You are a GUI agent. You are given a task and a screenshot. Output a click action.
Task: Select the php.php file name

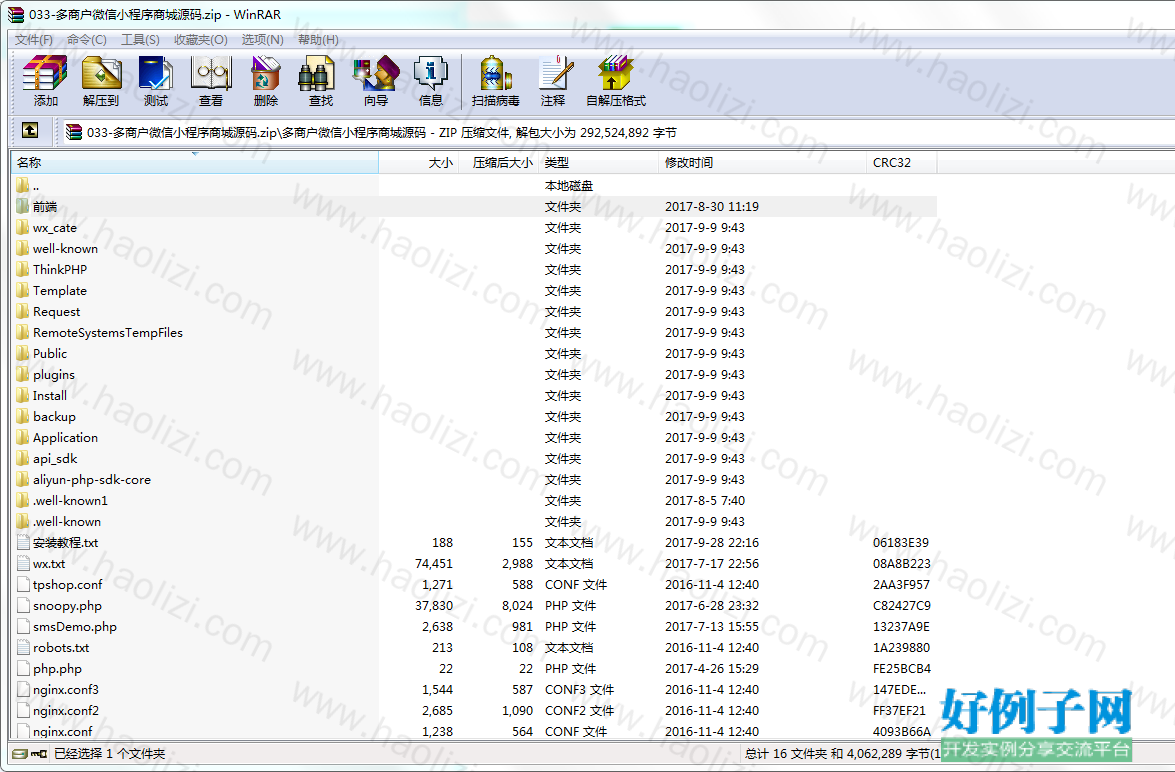(57, 668)
